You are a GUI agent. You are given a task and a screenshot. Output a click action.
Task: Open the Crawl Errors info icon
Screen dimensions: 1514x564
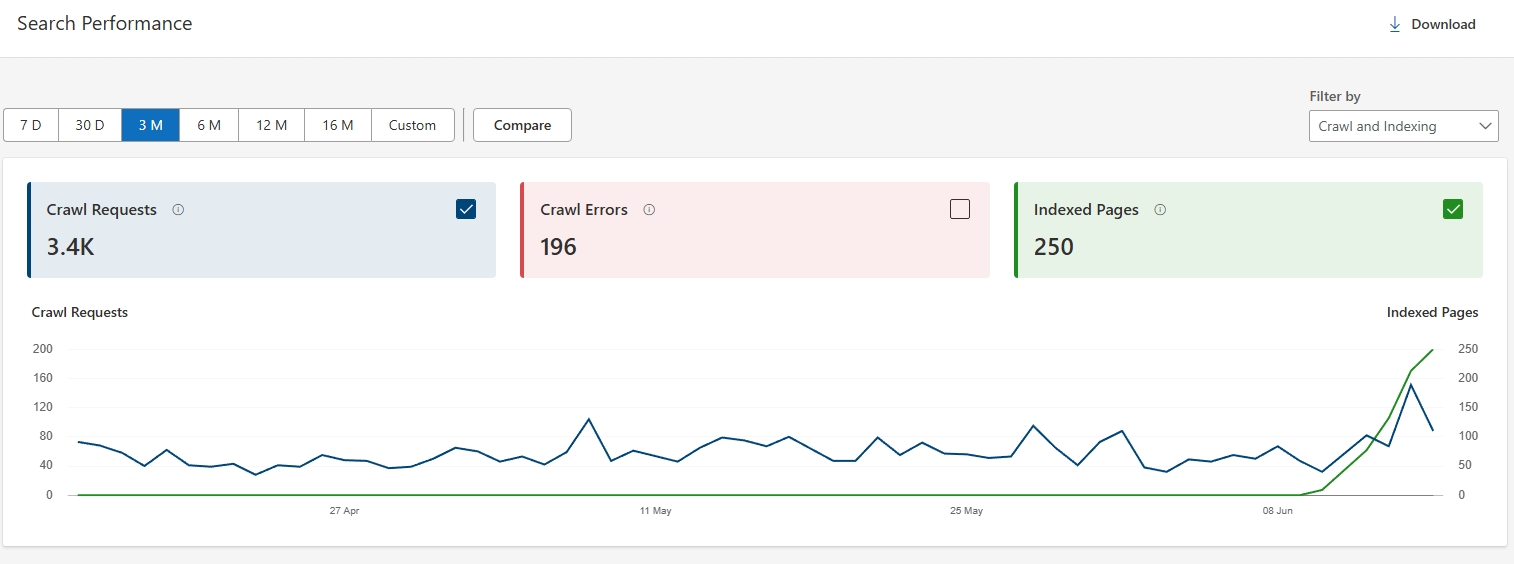tap(649, 210)
